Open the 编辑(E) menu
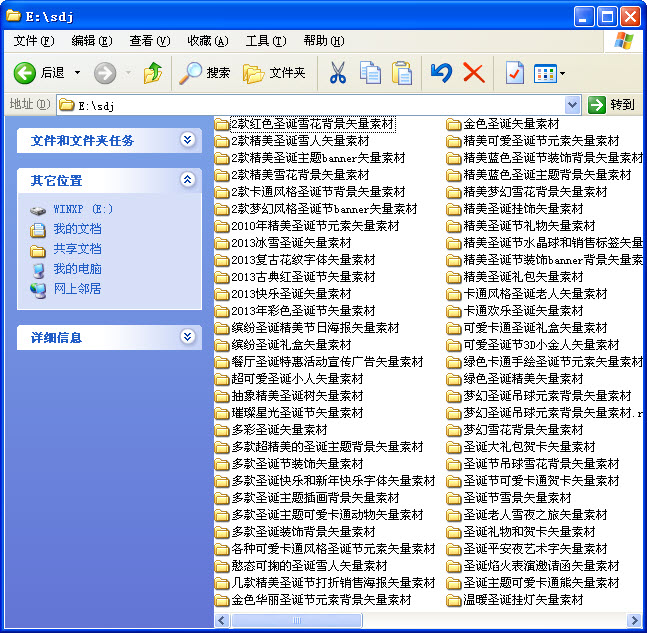Image resolution: width=647 pixels, height=633 pixels. click(92, 41)
